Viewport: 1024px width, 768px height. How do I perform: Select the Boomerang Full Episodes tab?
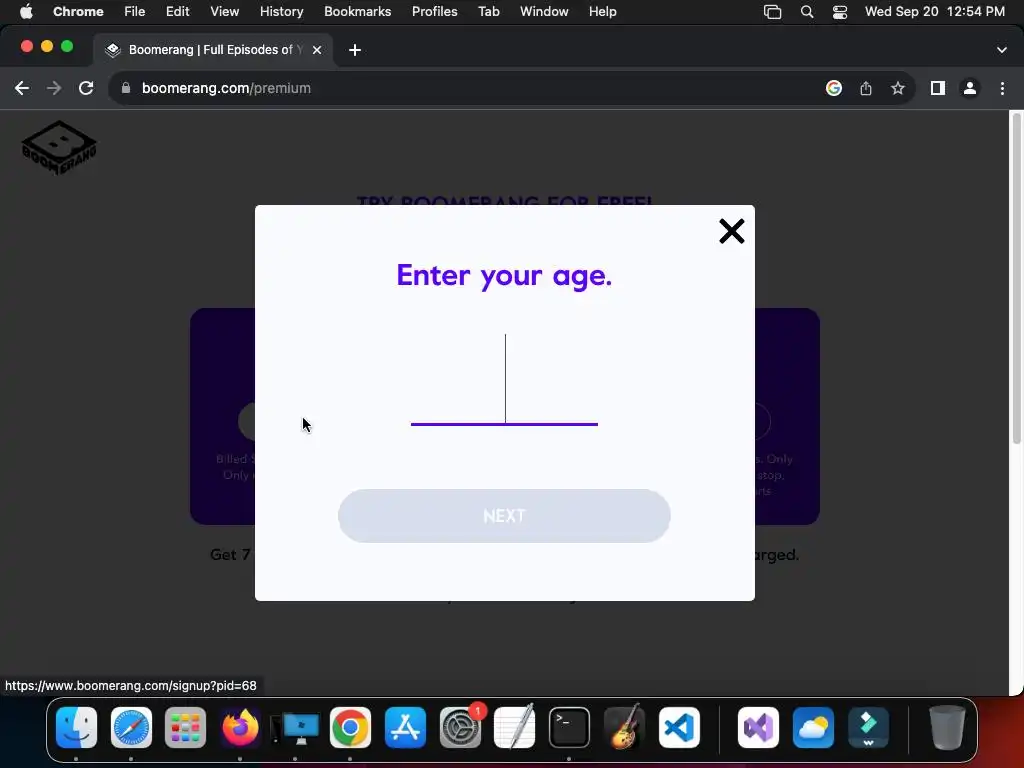pyautogui.click(x=214, y=50)
